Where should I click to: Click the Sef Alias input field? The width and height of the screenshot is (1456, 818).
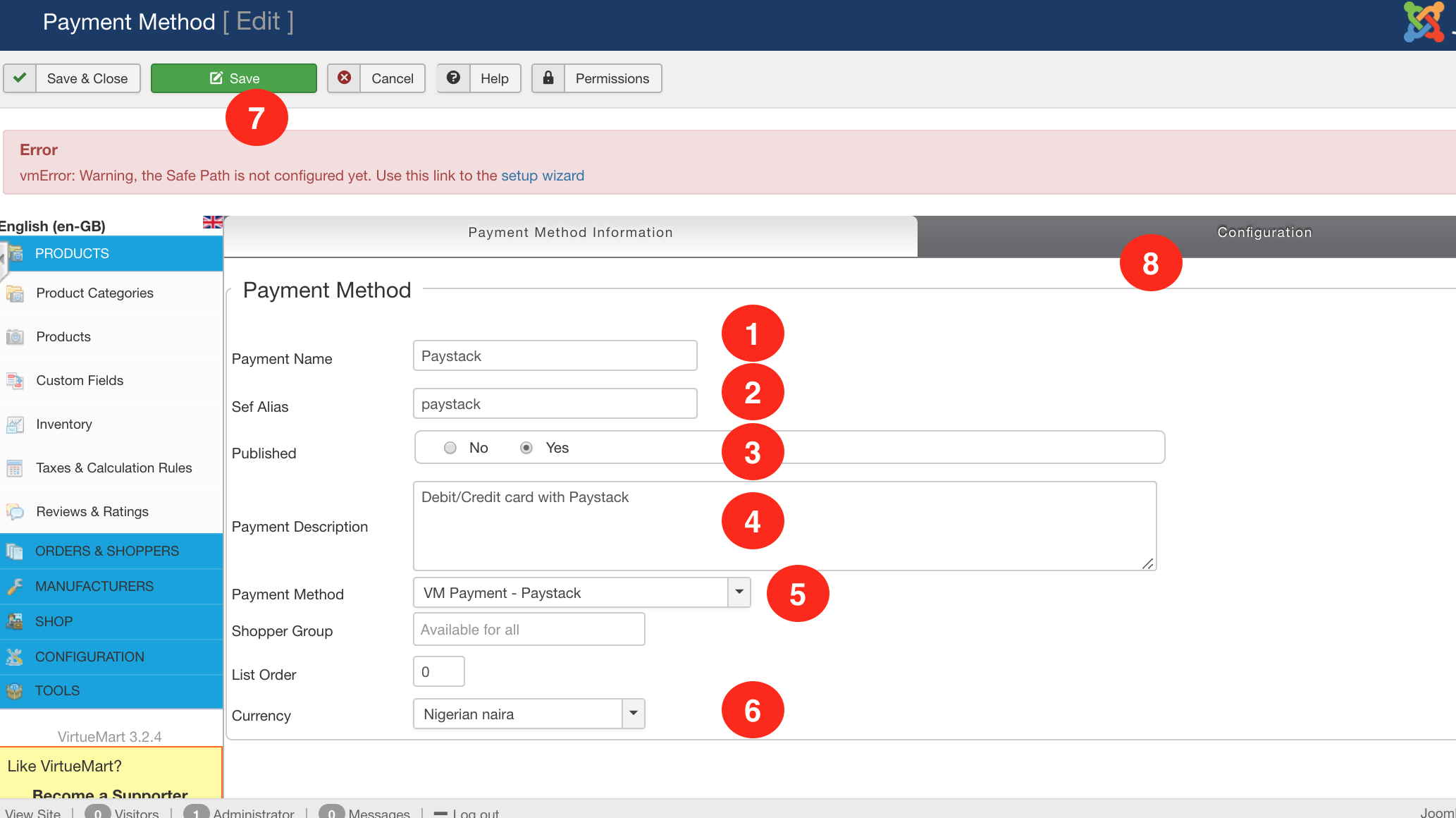(x=555, y=403)
